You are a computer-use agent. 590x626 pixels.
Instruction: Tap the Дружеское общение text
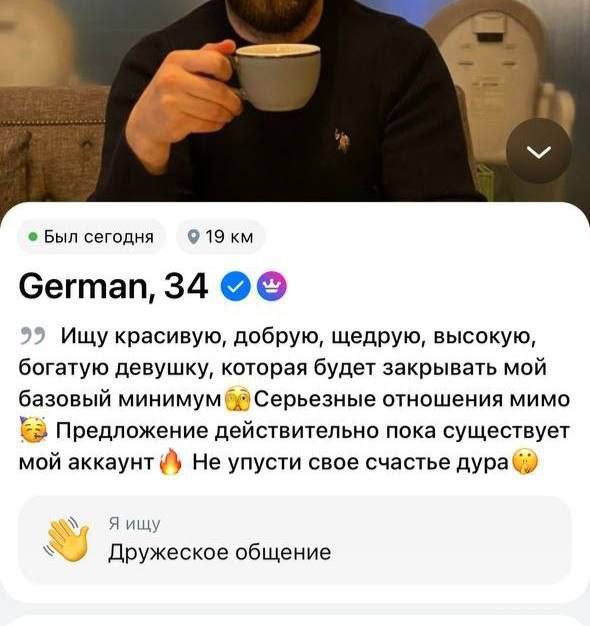coord(220,553)
